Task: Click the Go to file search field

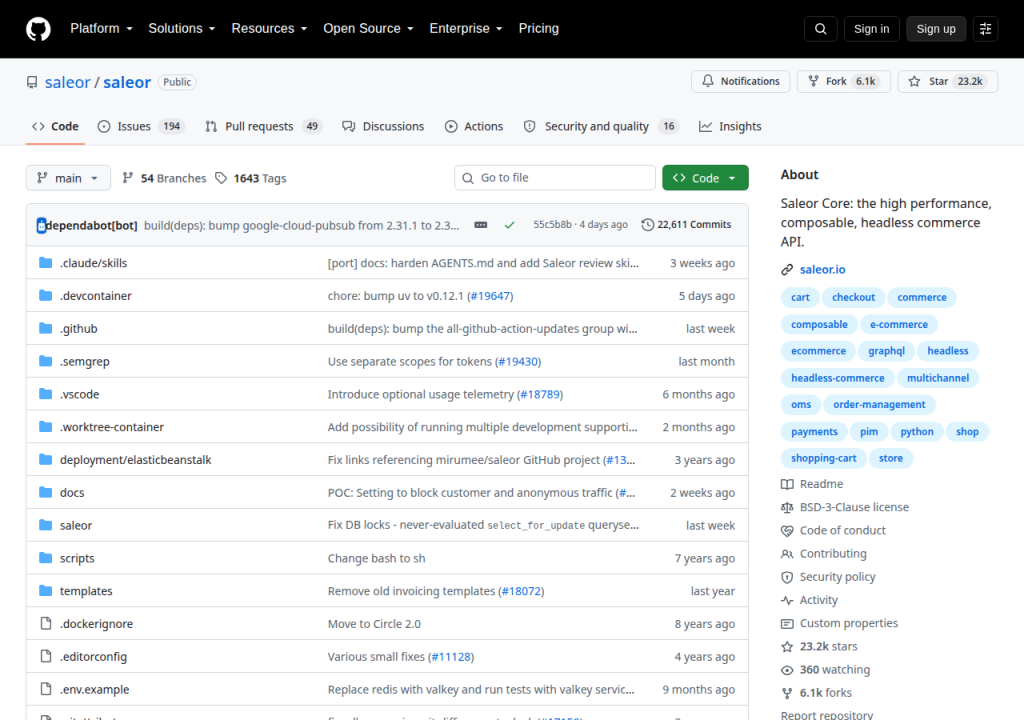Action: pos(554,178)
